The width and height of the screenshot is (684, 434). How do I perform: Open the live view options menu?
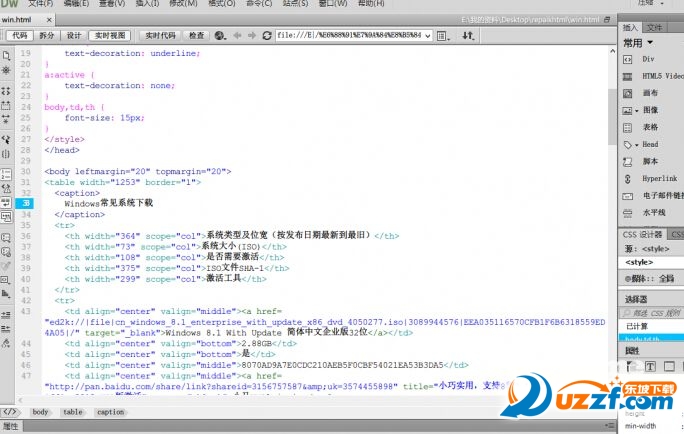(x=443, y=36)
